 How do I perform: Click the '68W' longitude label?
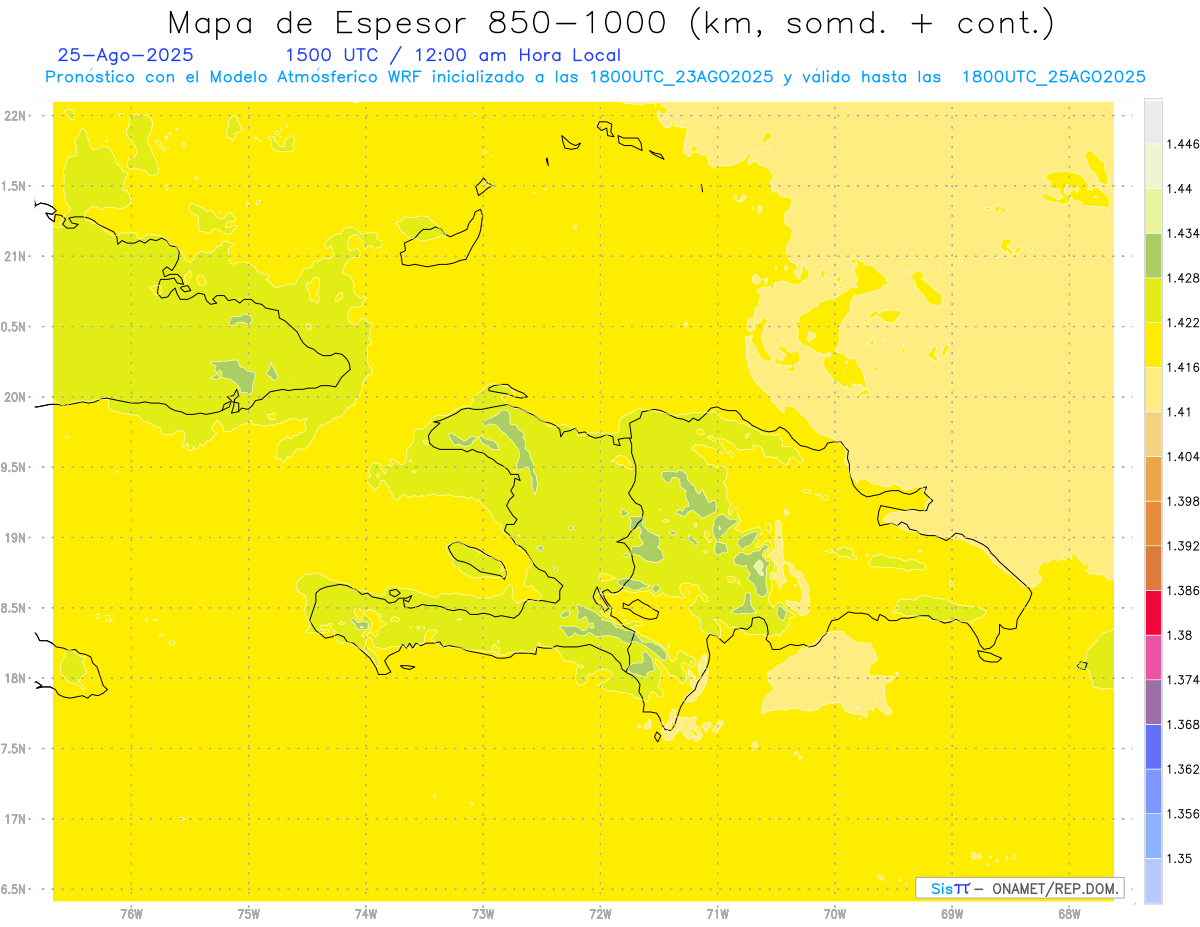tap(1068, 914)
